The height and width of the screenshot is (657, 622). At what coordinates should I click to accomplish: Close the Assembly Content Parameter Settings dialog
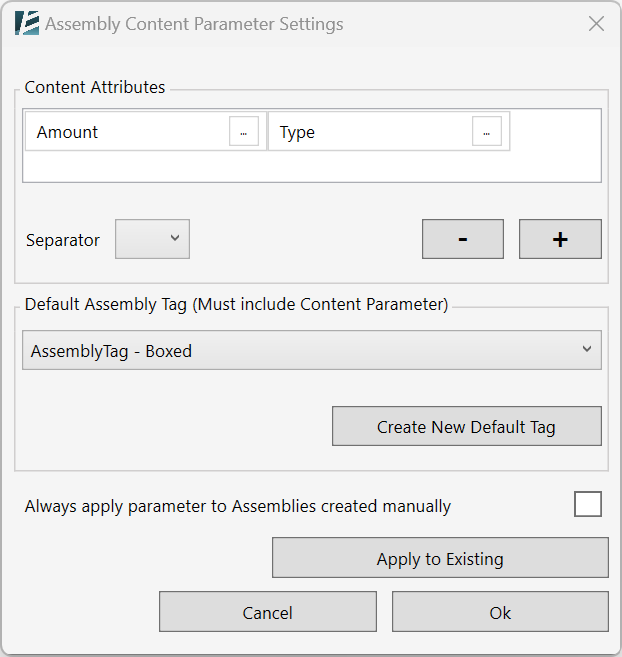point(596,24)
